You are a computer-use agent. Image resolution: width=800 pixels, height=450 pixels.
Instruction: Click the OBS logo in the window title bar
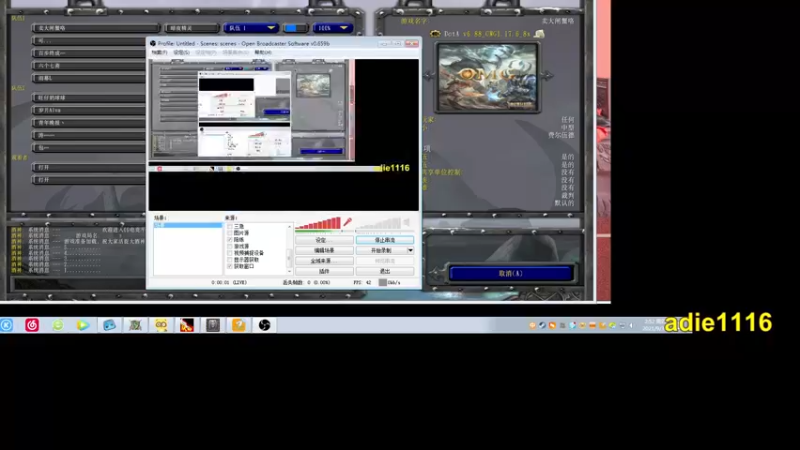pyautogui.click(x=153, y=44)
